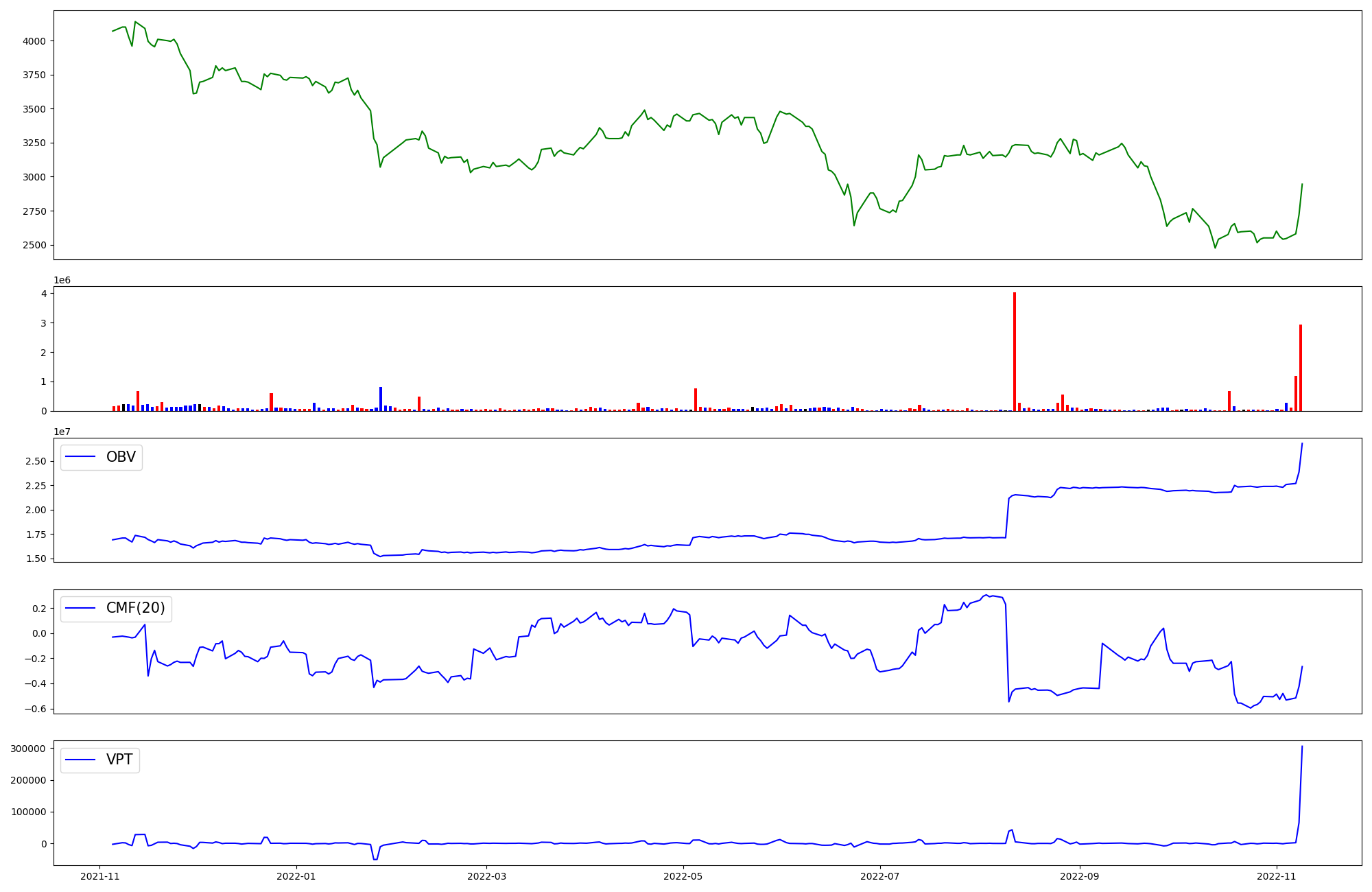Click the 2022-09 x-axis date label
The height and width of the screenshot is (892, 1372).
pyautogui.click(x=1080, y=876)
